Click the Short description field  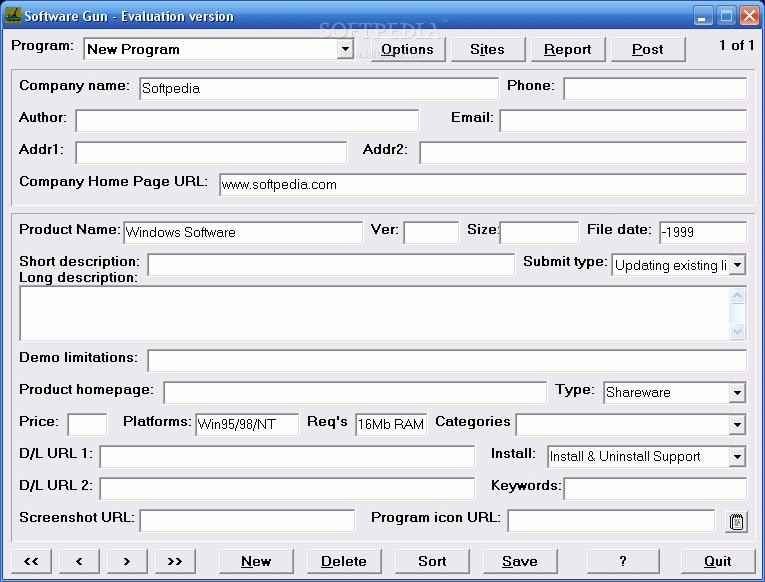click(x=331, y=265)
